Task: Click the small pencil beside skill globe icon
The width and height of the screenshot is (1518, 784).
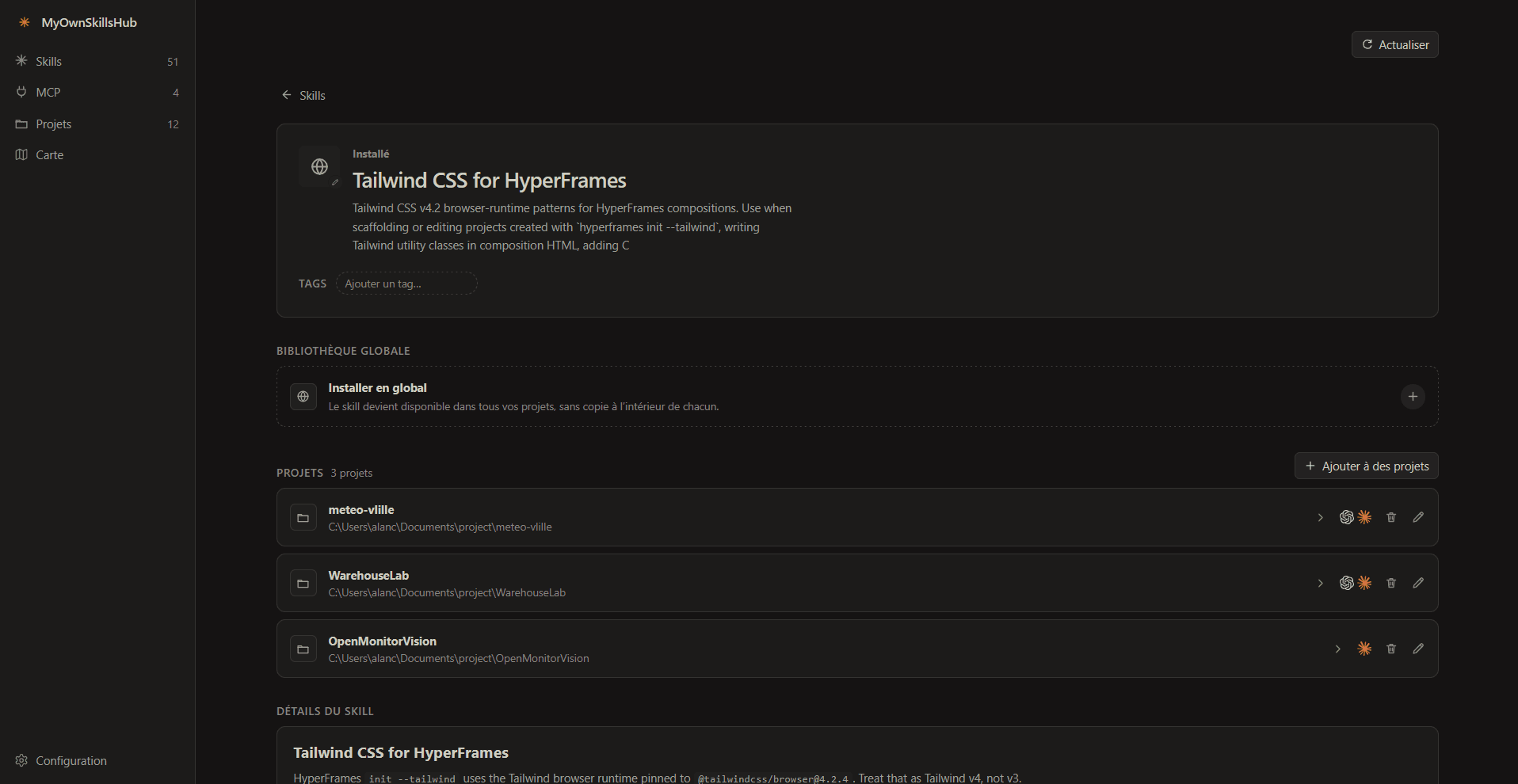Action: coord(335,182)
